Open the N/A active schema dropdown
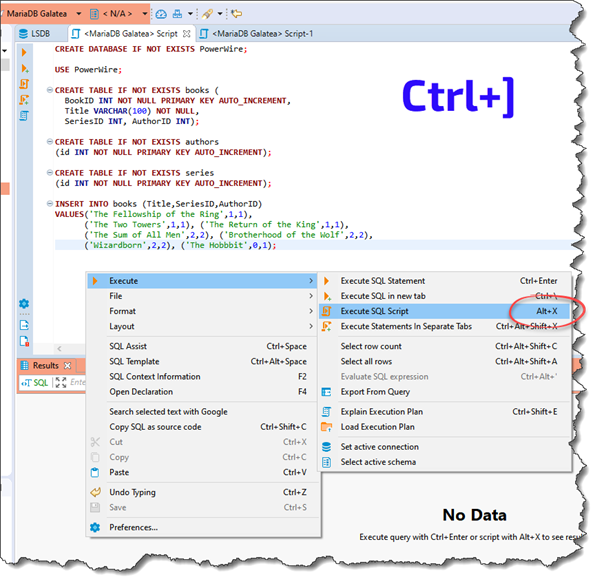The height and width of the screenshot is (586, 602). (144, 14)
